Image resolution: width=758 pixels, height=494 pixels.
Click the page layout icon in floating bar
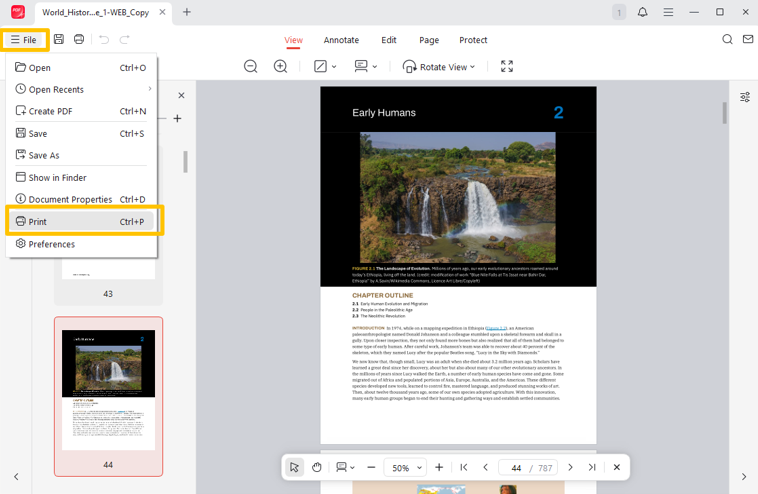pos(341,467)
